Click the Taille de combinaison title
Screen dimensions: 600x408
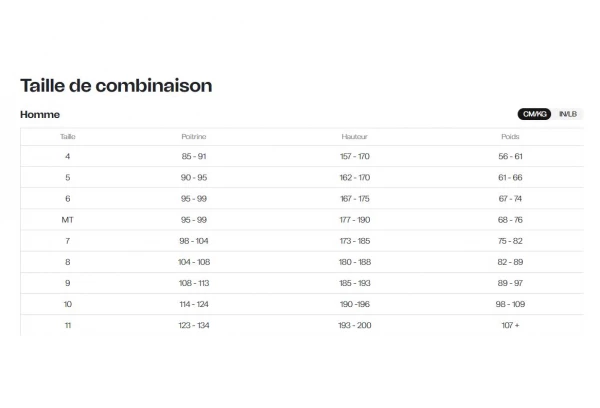116,85
